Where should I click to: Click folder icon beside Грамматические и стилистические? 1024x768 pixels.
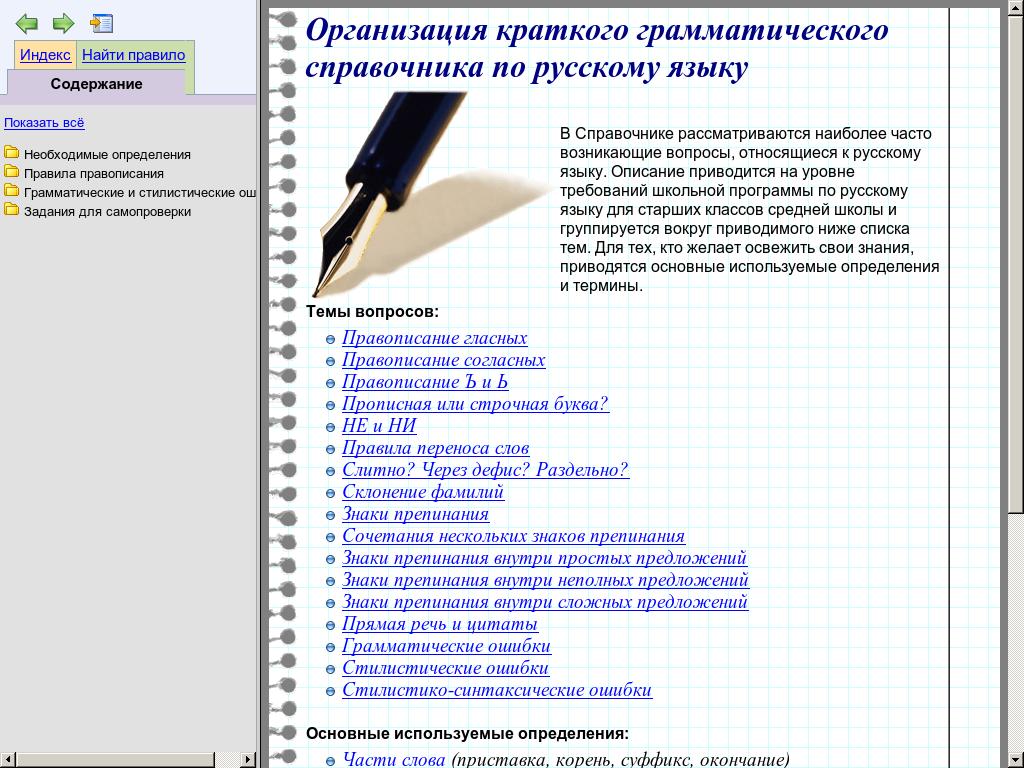(x=12, y=191)
